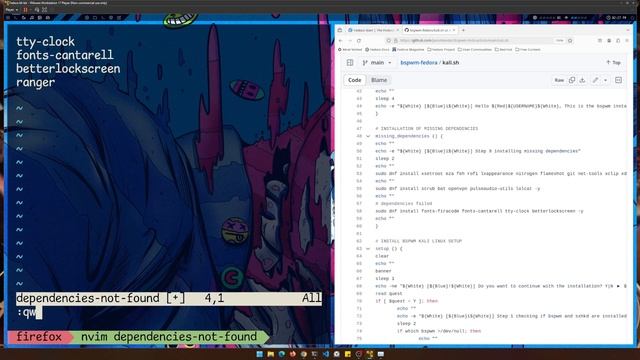The height and width of the screenshot is (360, 640).
Task: Click the nvim dependencies-not-found bar segment
Action: pos(169,337)
